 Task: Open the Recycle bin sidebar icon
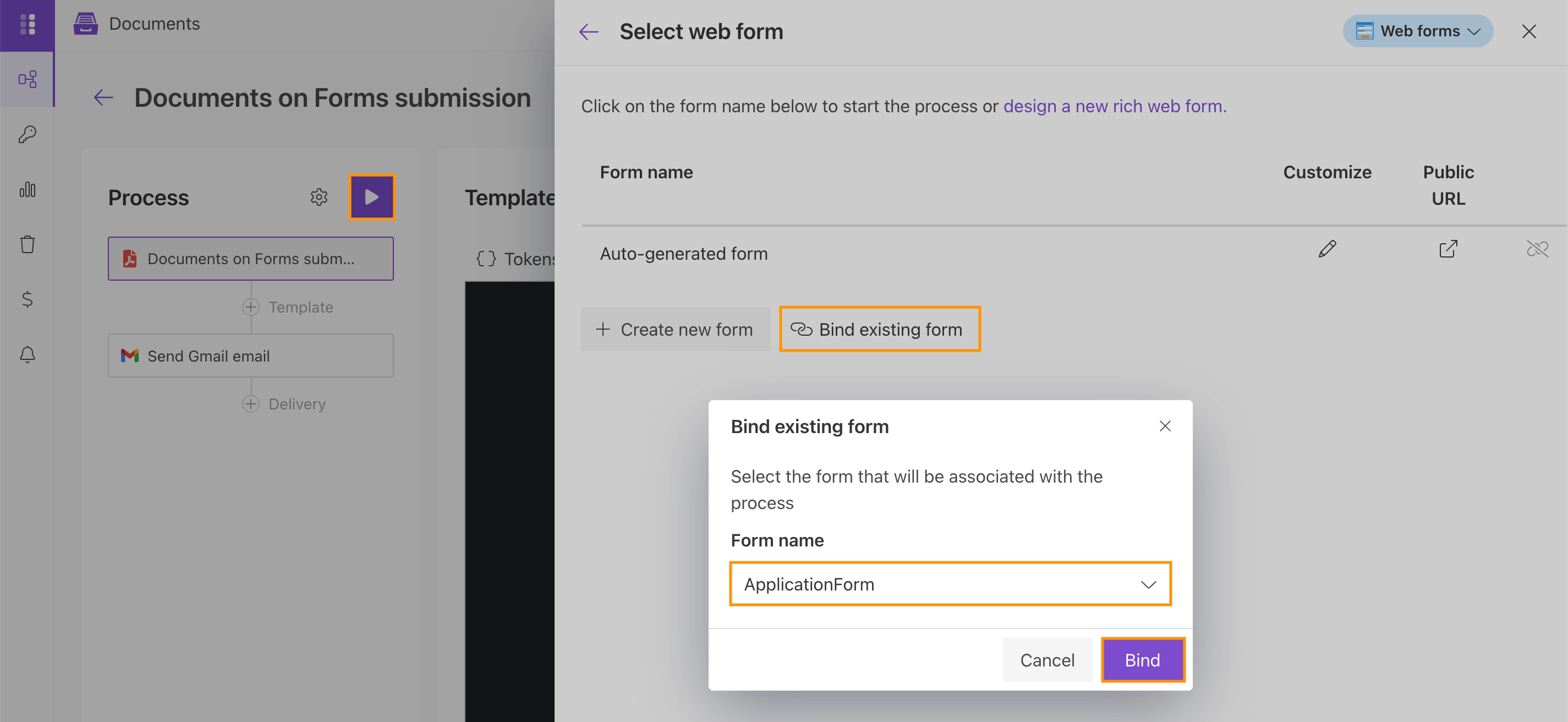tap(28, 244)
